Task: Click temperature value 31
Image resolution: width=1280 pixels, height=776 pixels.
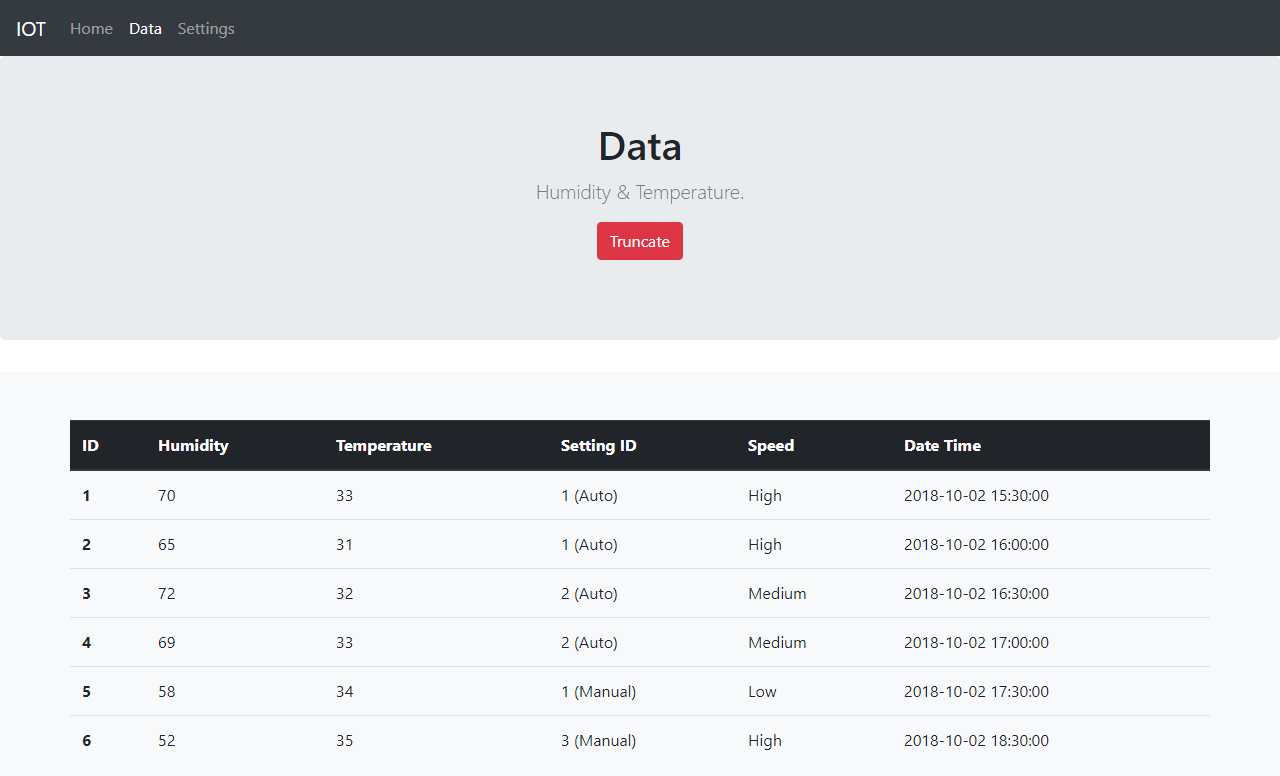Action: [345, 544]
